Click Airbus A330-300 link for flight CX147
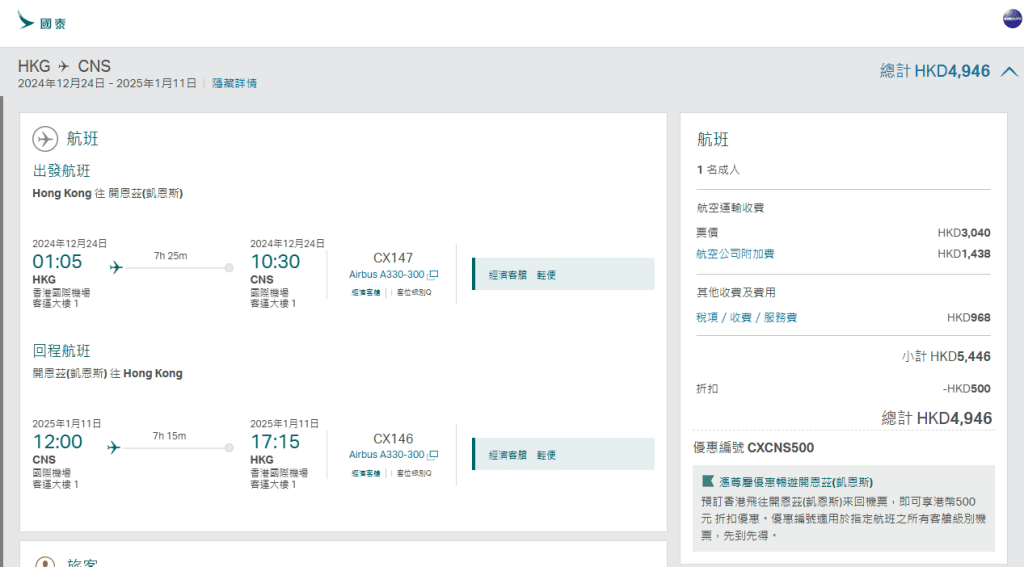 point(387,274)
